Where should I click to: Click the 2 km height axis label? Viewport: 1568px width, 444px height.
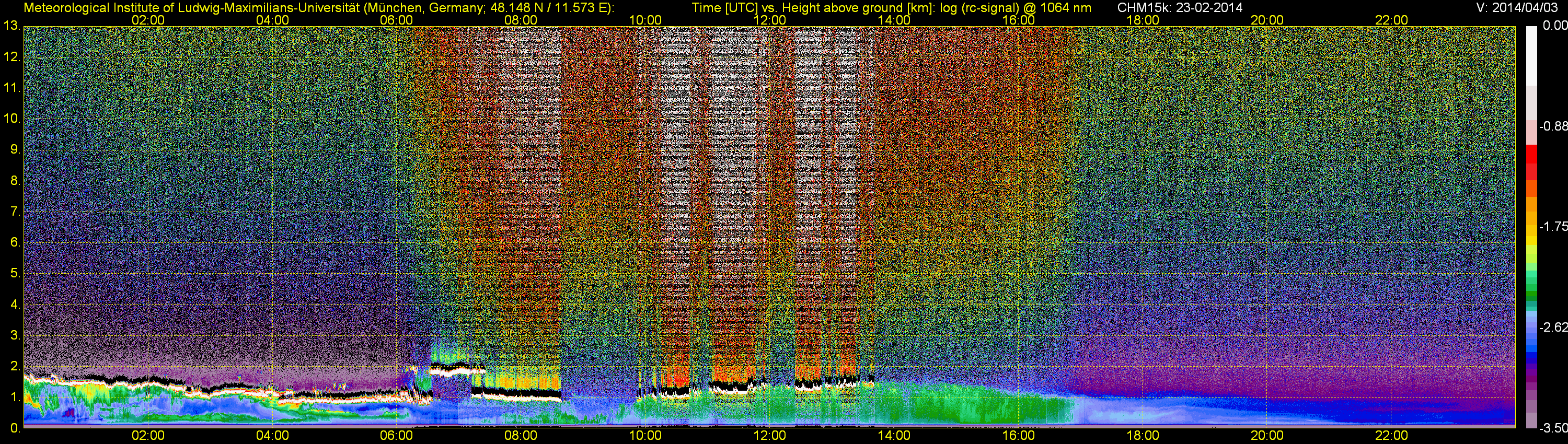click(x=15, y=366)
